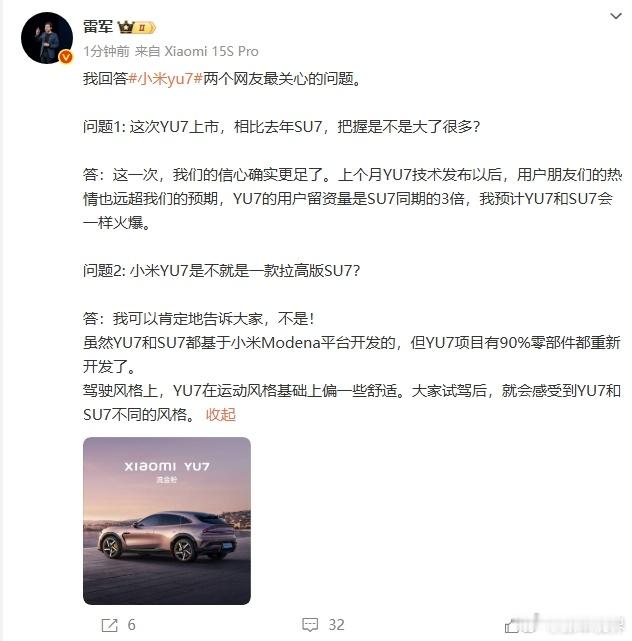This screenshot has width=632, height=641.
Task: Click the repost share icon
Action: point(110,625)
